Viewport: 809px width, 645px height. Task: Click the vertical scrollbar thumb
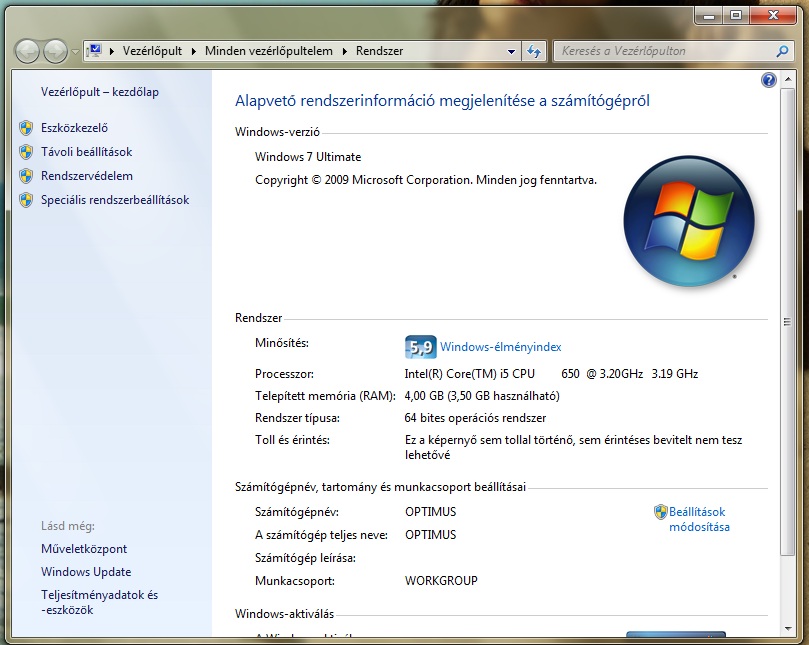coord(787,321)
